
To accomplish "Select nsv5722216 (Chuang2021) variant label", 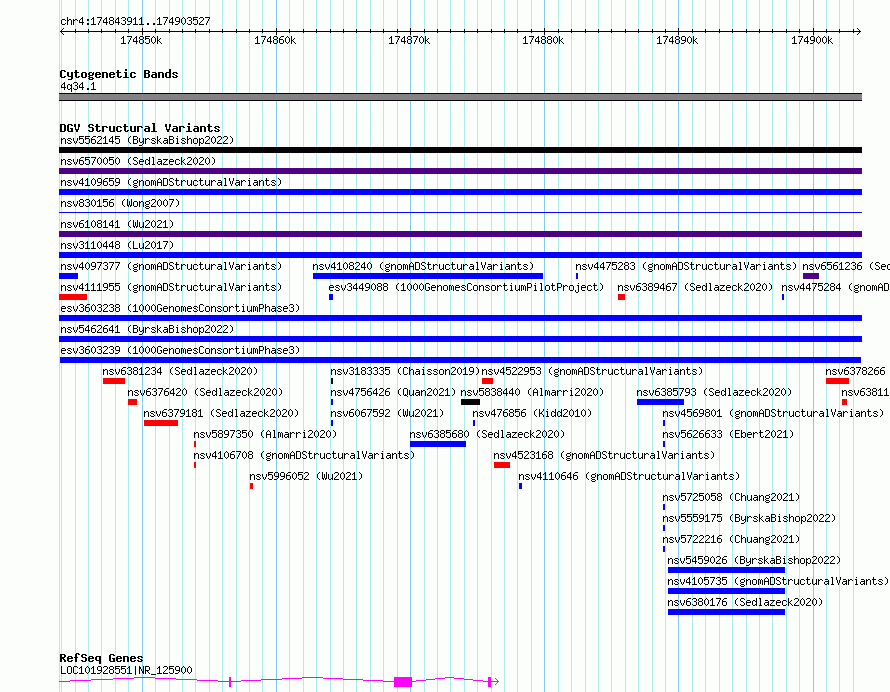I will (x=731, y=539).
